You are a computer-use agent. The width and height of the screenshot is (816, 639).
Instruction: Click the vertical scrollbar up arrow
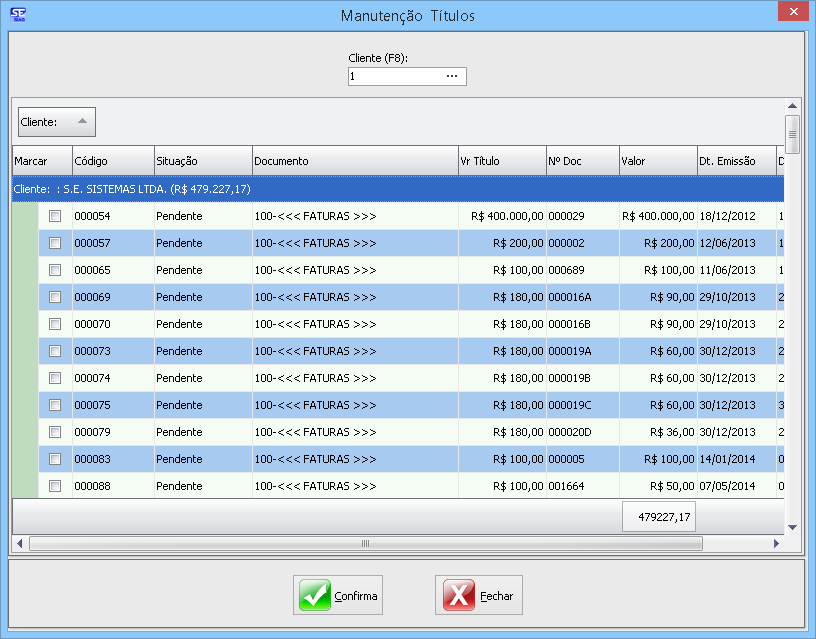(x=792, y=106)
